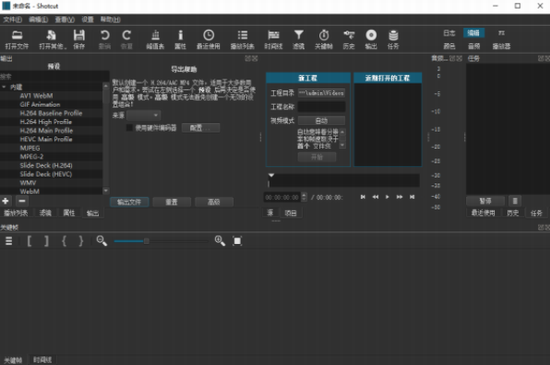
Task: Click the keyframes zoom in magnifier
Action: pos(220,241)
